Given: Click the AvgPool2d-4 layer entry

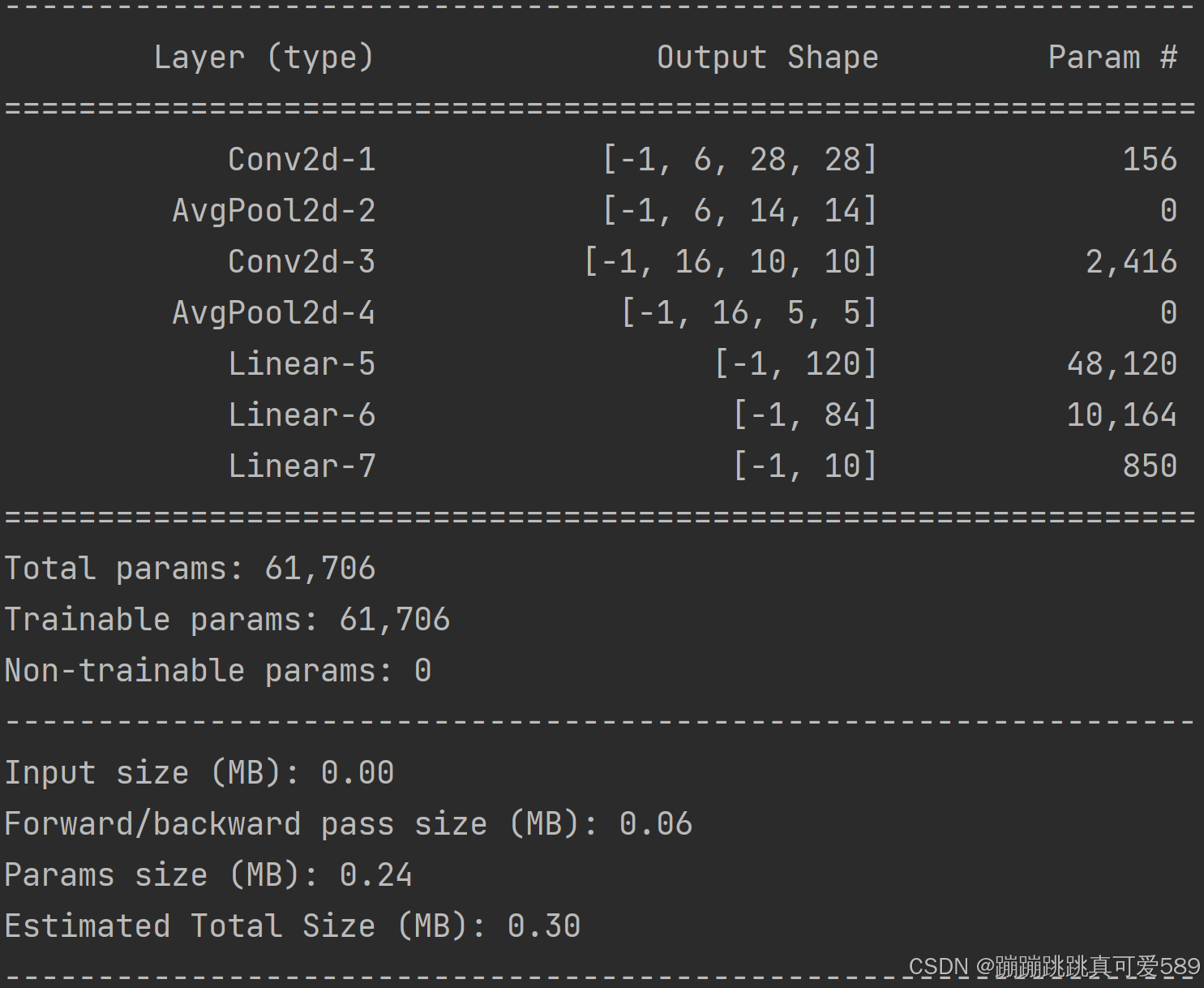Looking at the screenshot, I should 273,312.
